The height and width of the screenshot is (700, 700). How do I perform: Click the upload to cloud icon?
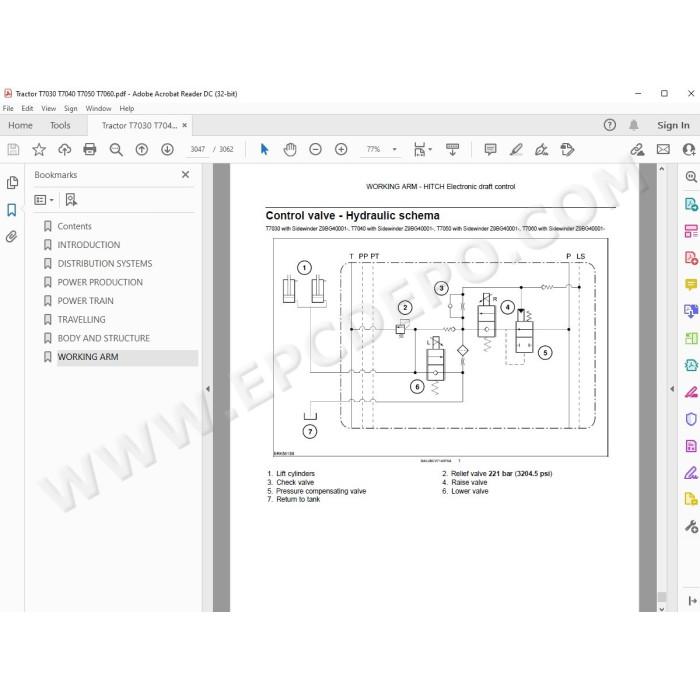(x=65, y=149)
